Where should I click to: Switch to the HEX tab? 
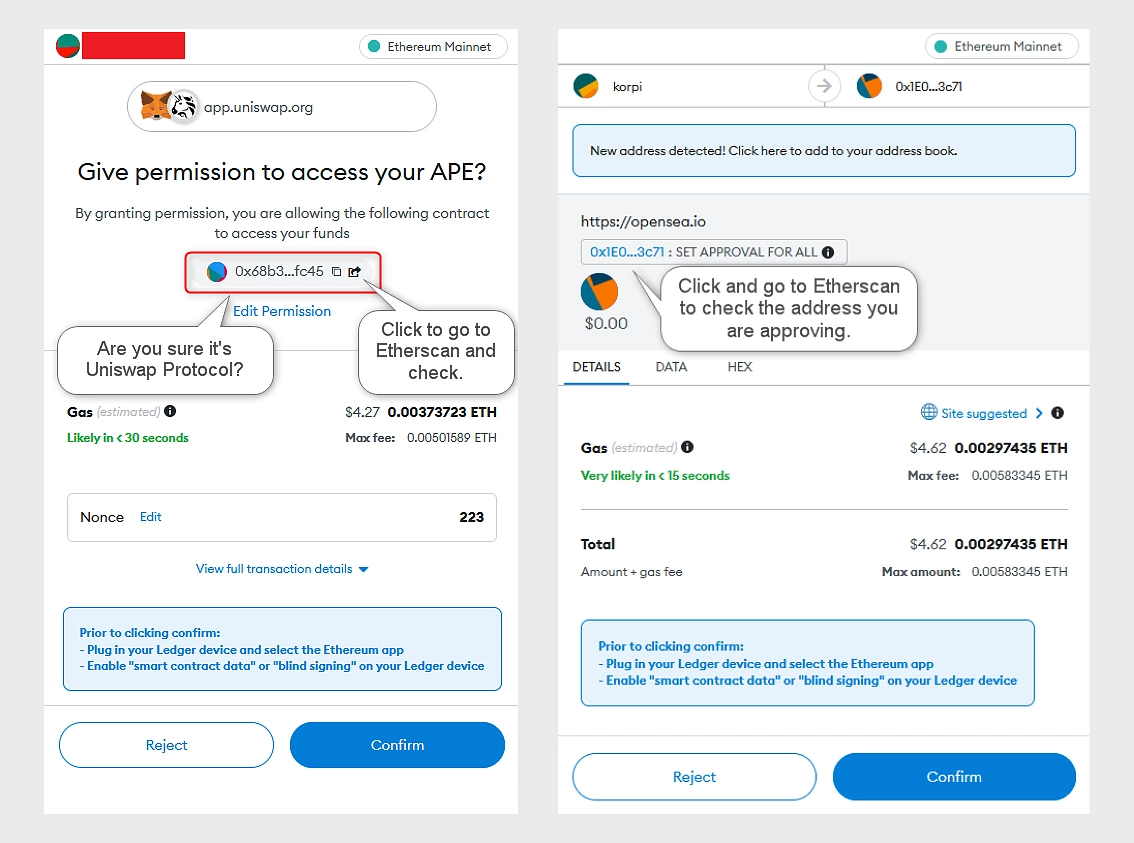pyautogui.click(x=739, y=367)
